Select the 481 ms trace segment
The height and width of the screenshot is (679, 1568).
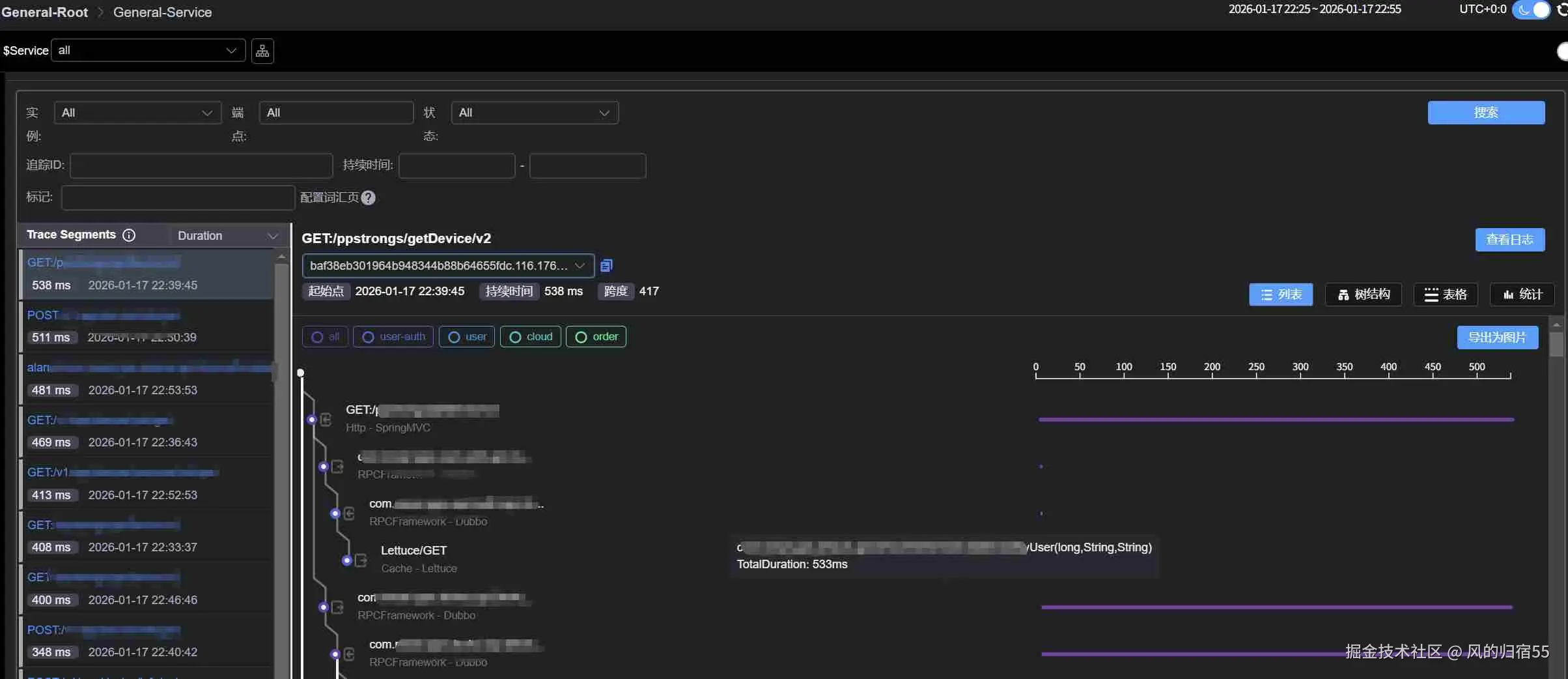tap(147, 379)
